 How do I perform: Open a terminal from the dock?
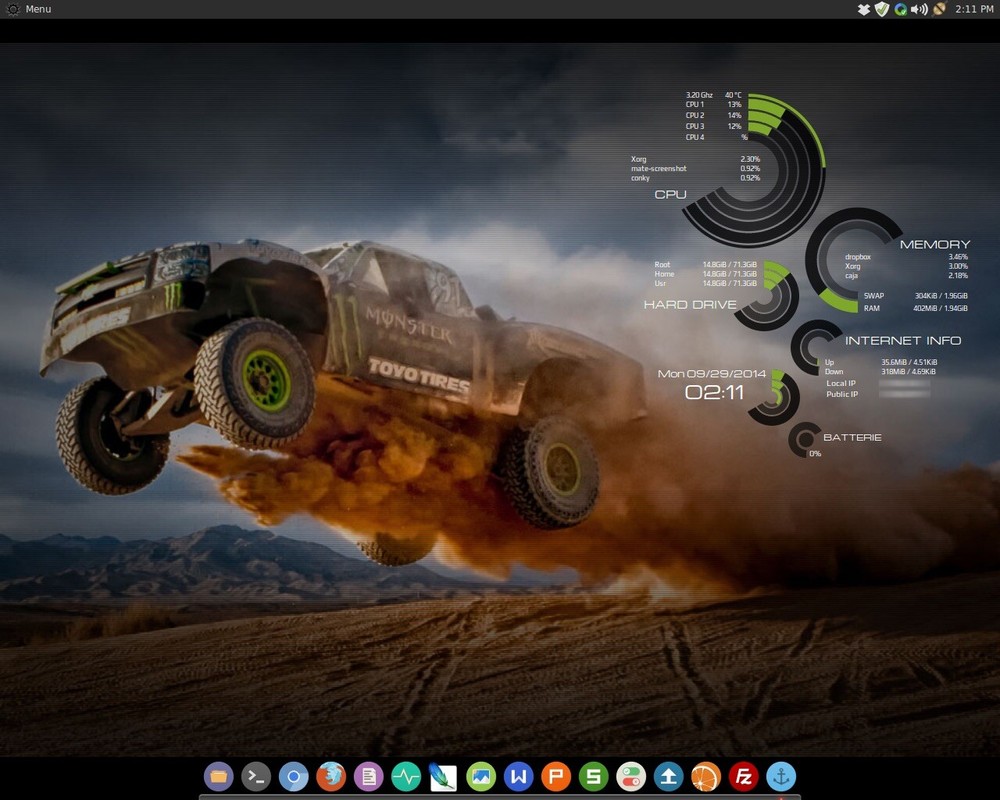pyautogui.click(x=256, y=777)
